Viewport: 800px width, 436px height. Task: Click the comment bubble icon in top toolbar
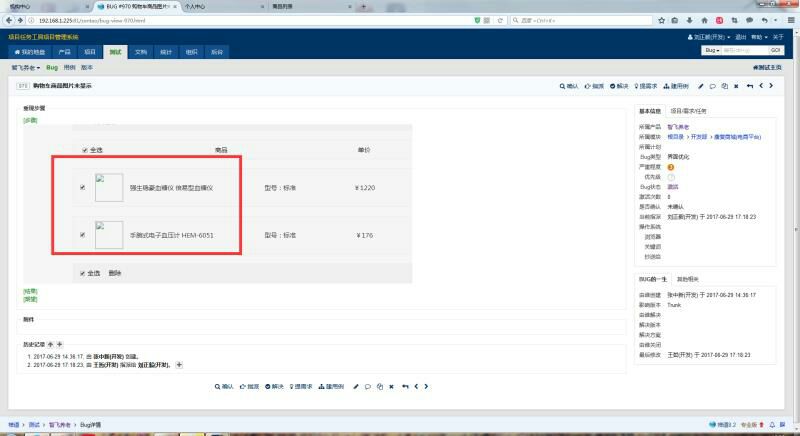(x=712, y=87)
